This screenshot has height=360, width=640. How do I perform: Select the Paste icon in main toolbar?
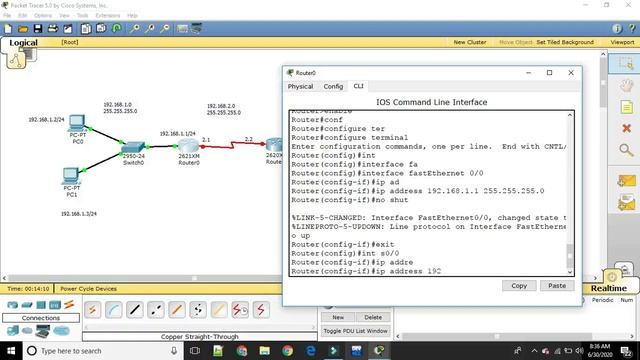(101, 29)
